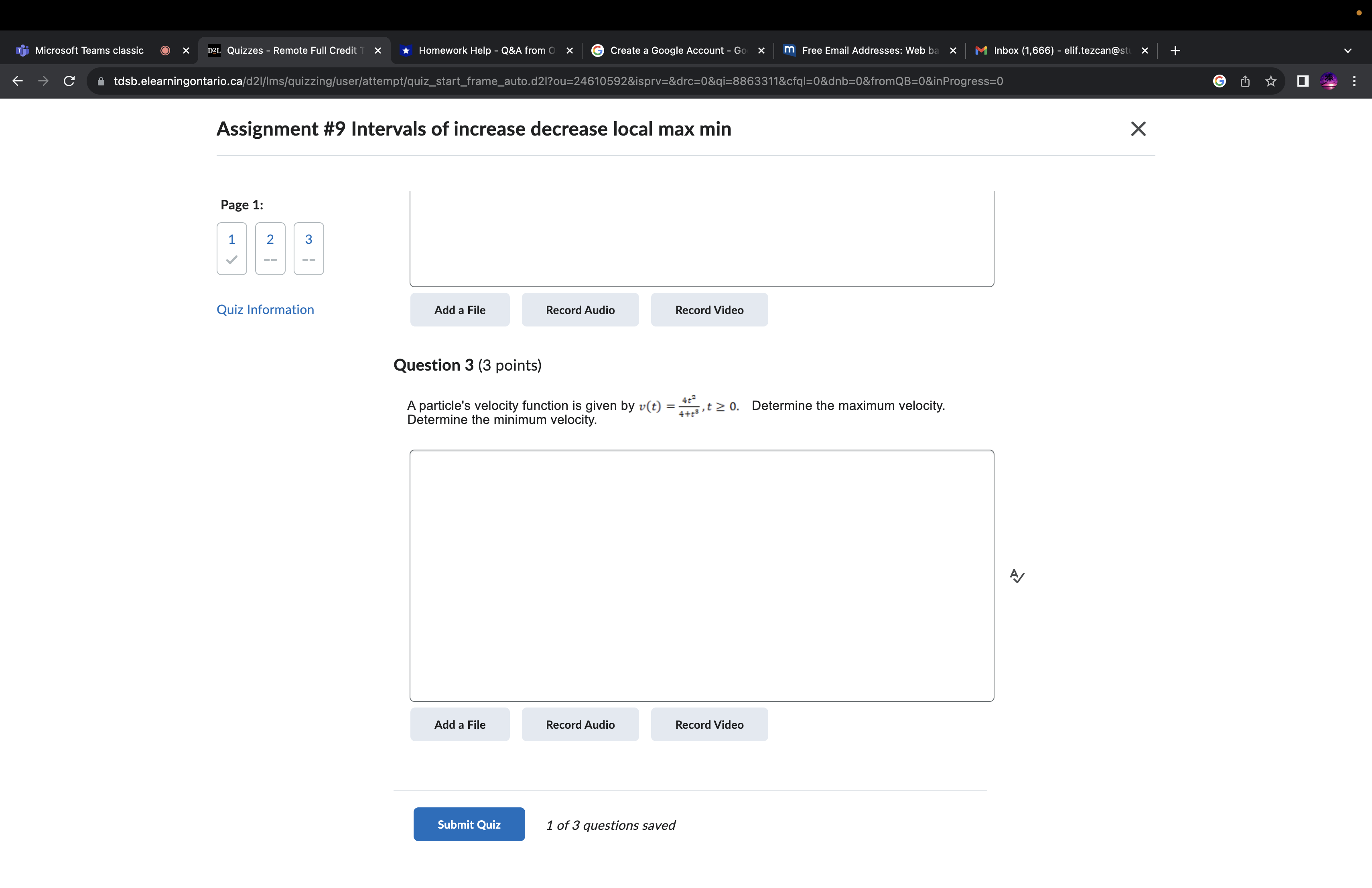Screen dimensions: 1372x888
Task: Open the Quiz Information link
Action: tap(265, 310)
